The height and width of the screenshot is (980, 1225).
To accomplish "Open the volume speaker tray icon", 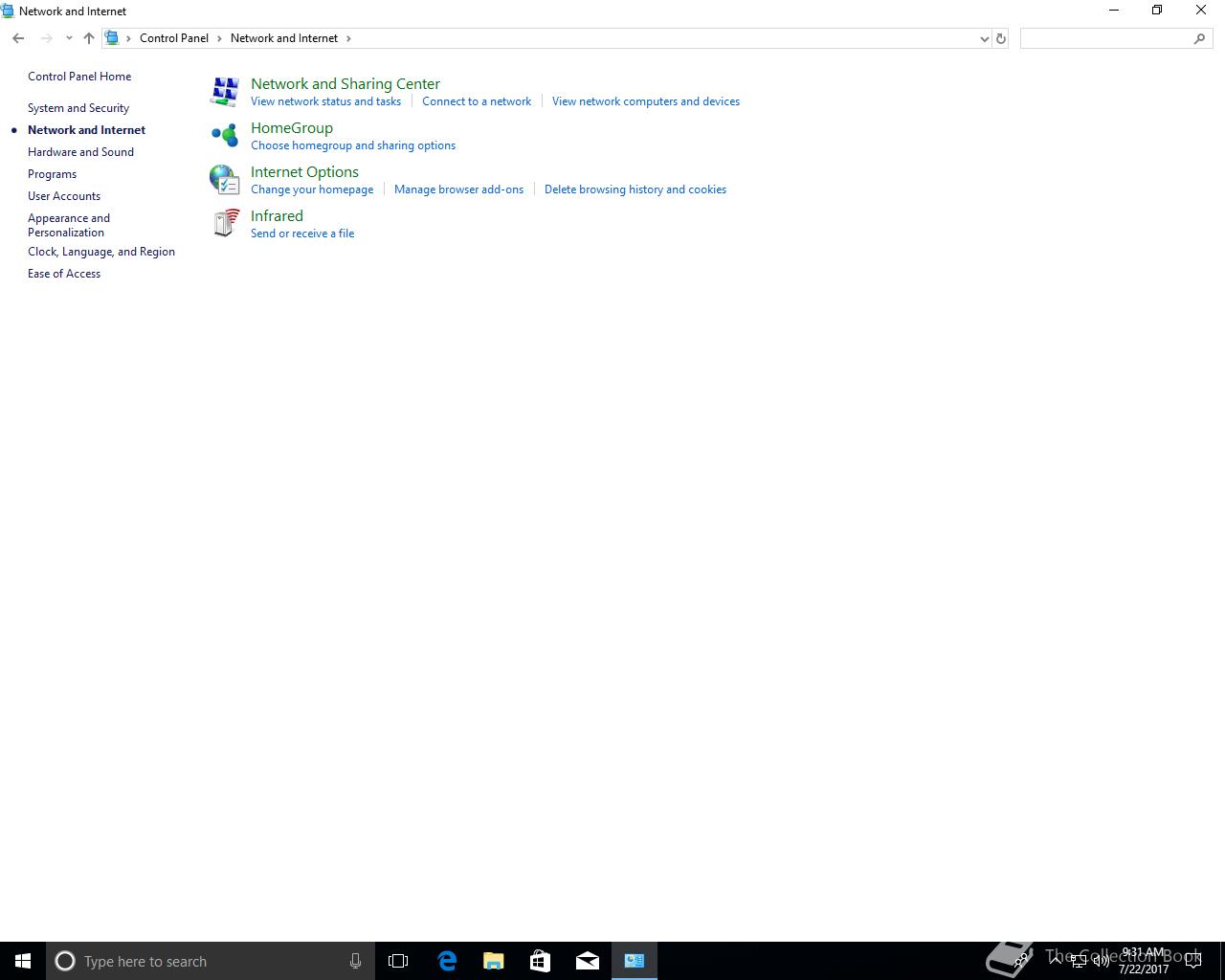I will 1101,961.
